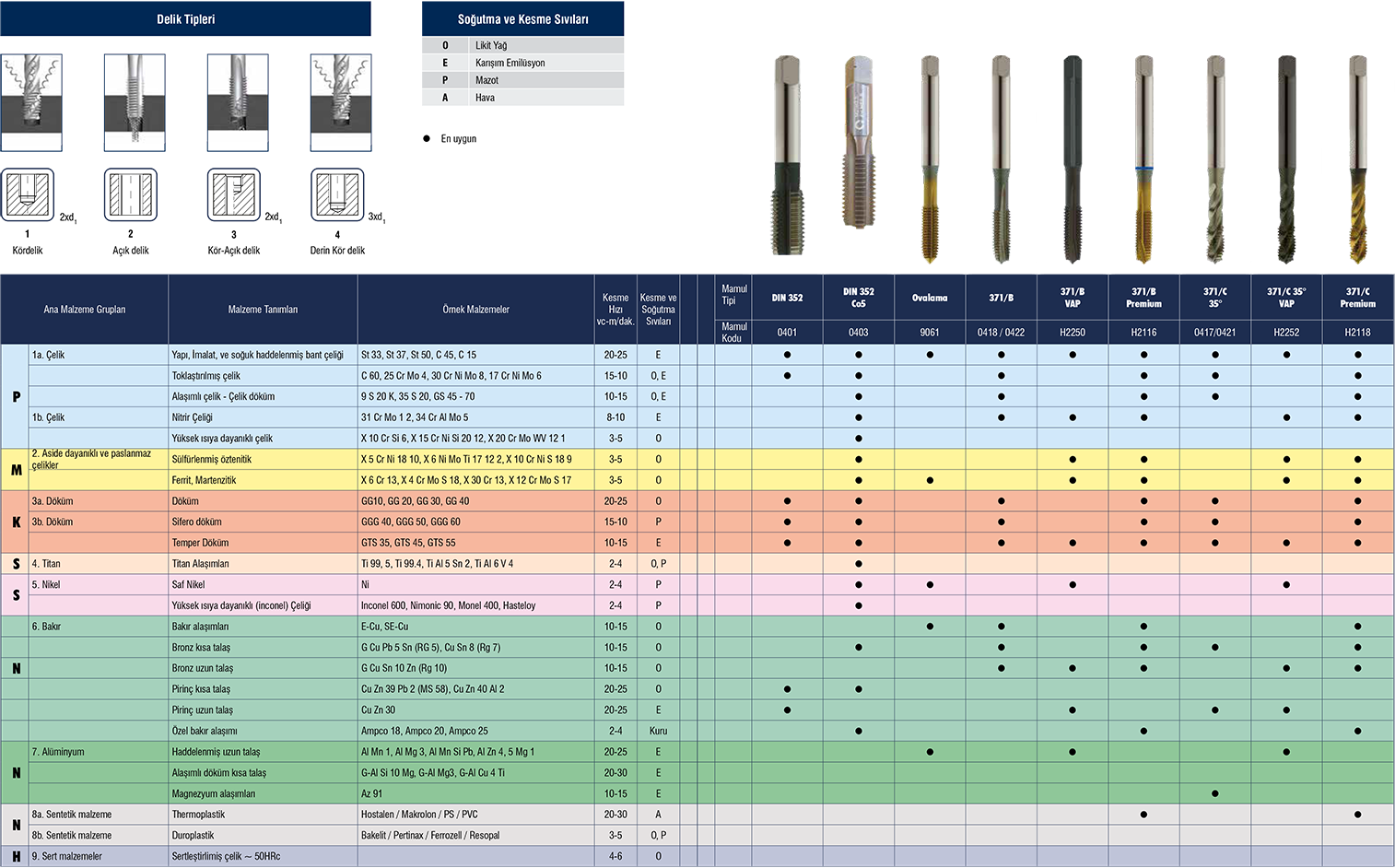Click the orange K material group cell
Screen dimensions: 1395x868
16,522
